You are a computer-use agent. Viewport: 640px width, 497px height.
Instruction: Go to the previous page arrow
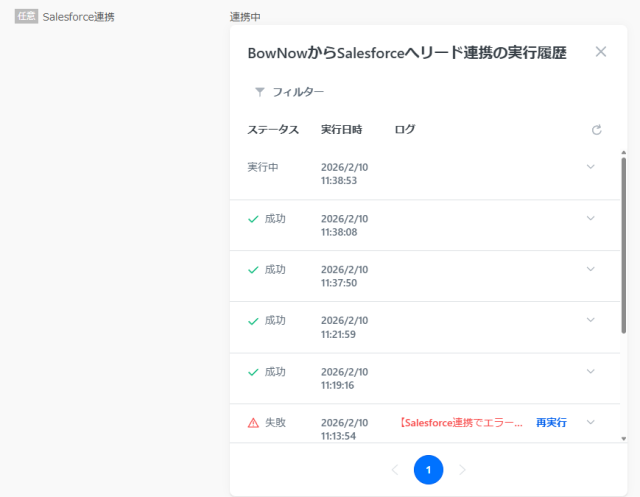click(395, 470)
